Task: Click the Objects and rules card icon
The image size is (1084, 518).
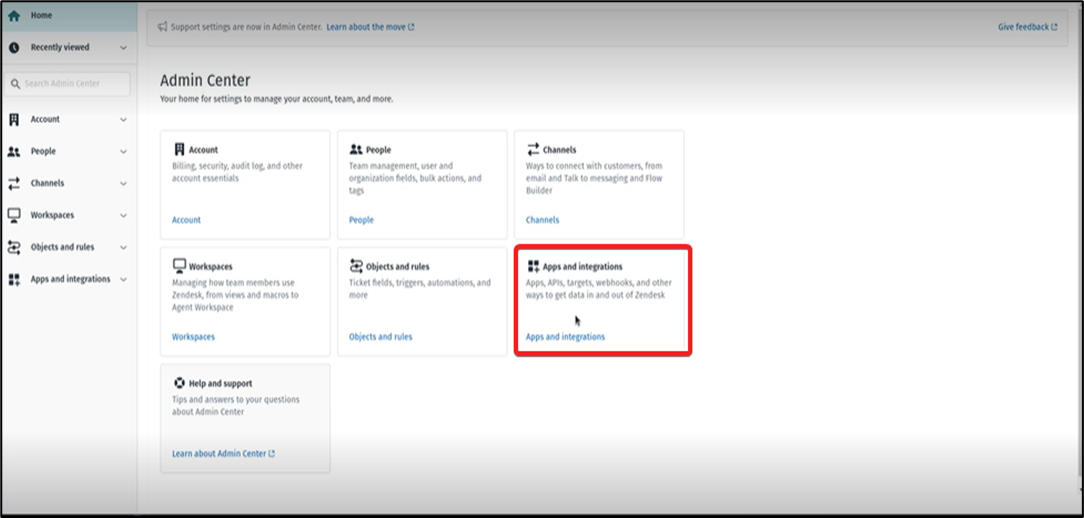Action: coord(356,266)
